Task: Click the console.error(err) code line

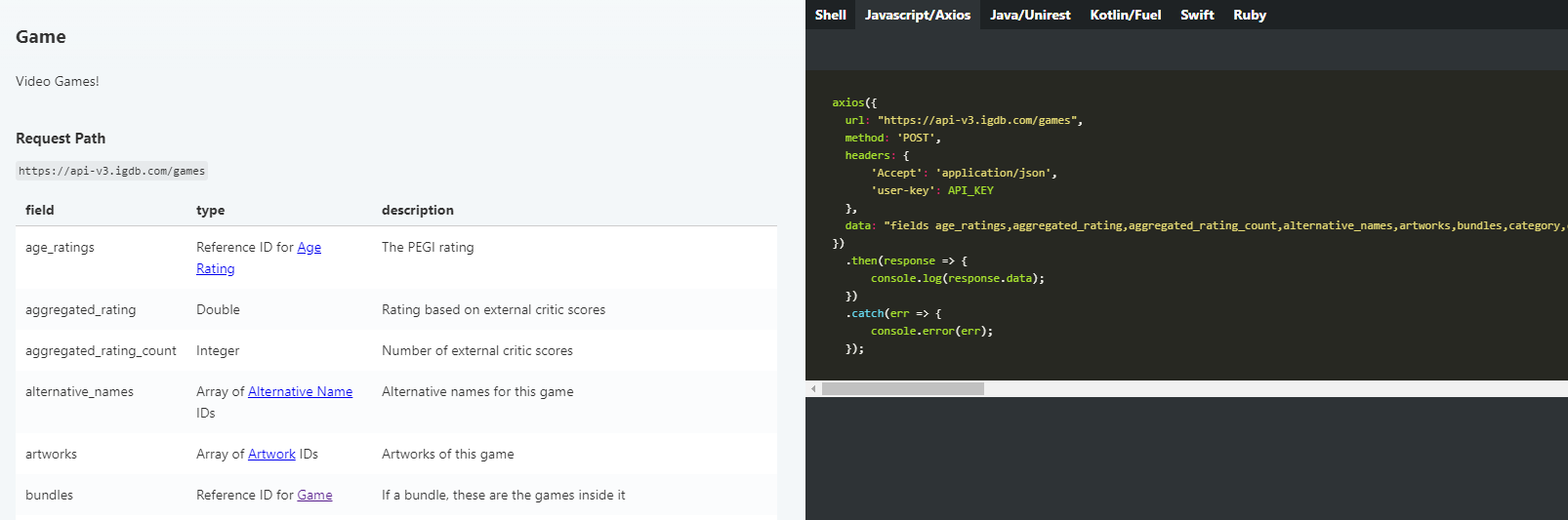Action: point(931,331)
